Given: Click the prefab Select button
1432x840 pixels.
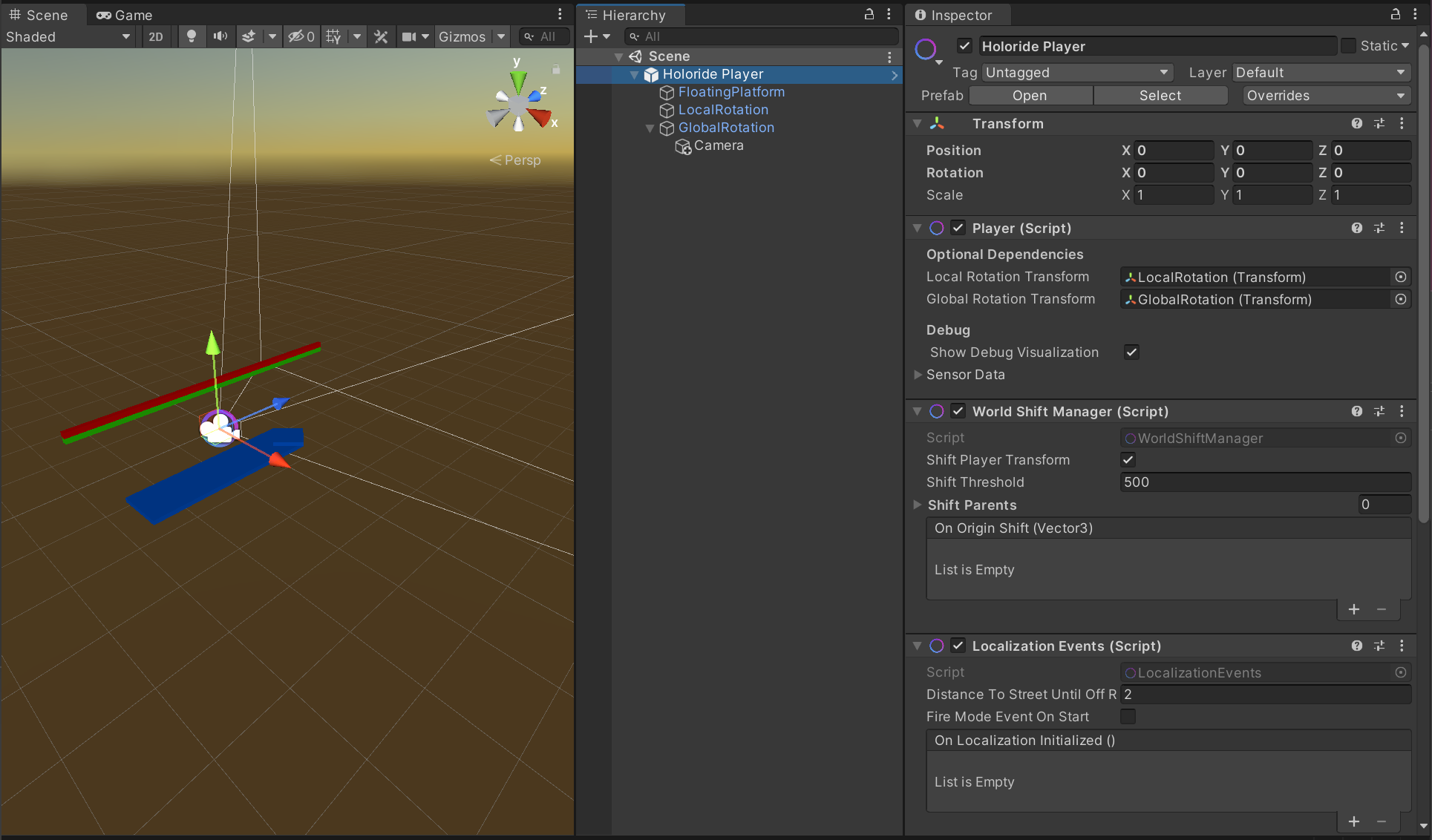Looking at the screenshot, I should pos(1160,96).
